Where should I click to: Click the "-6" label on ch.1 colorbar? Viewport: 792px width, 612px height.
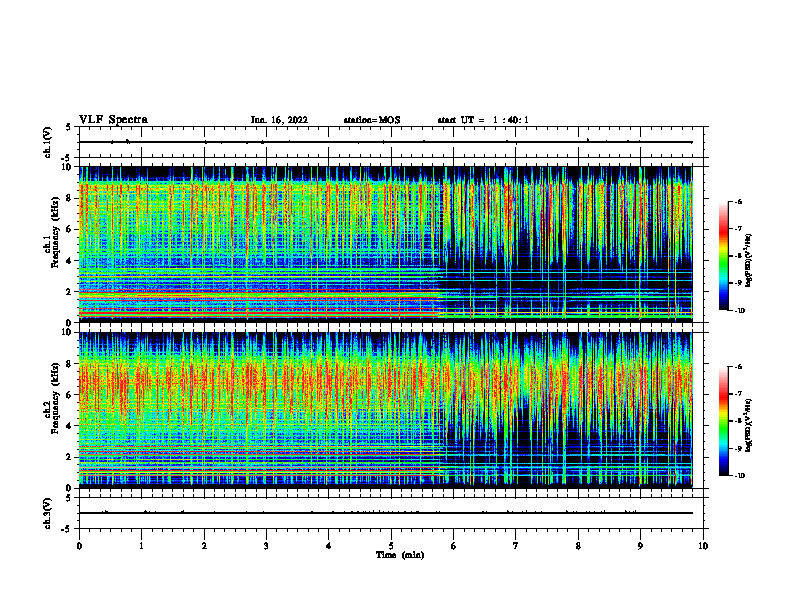(x=737, y=201)
